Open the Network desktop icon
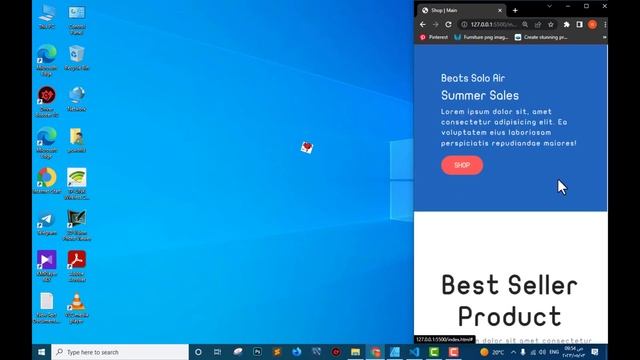Image resolution: width=640 pixels, height=360 pixels. tap(77, 99)
